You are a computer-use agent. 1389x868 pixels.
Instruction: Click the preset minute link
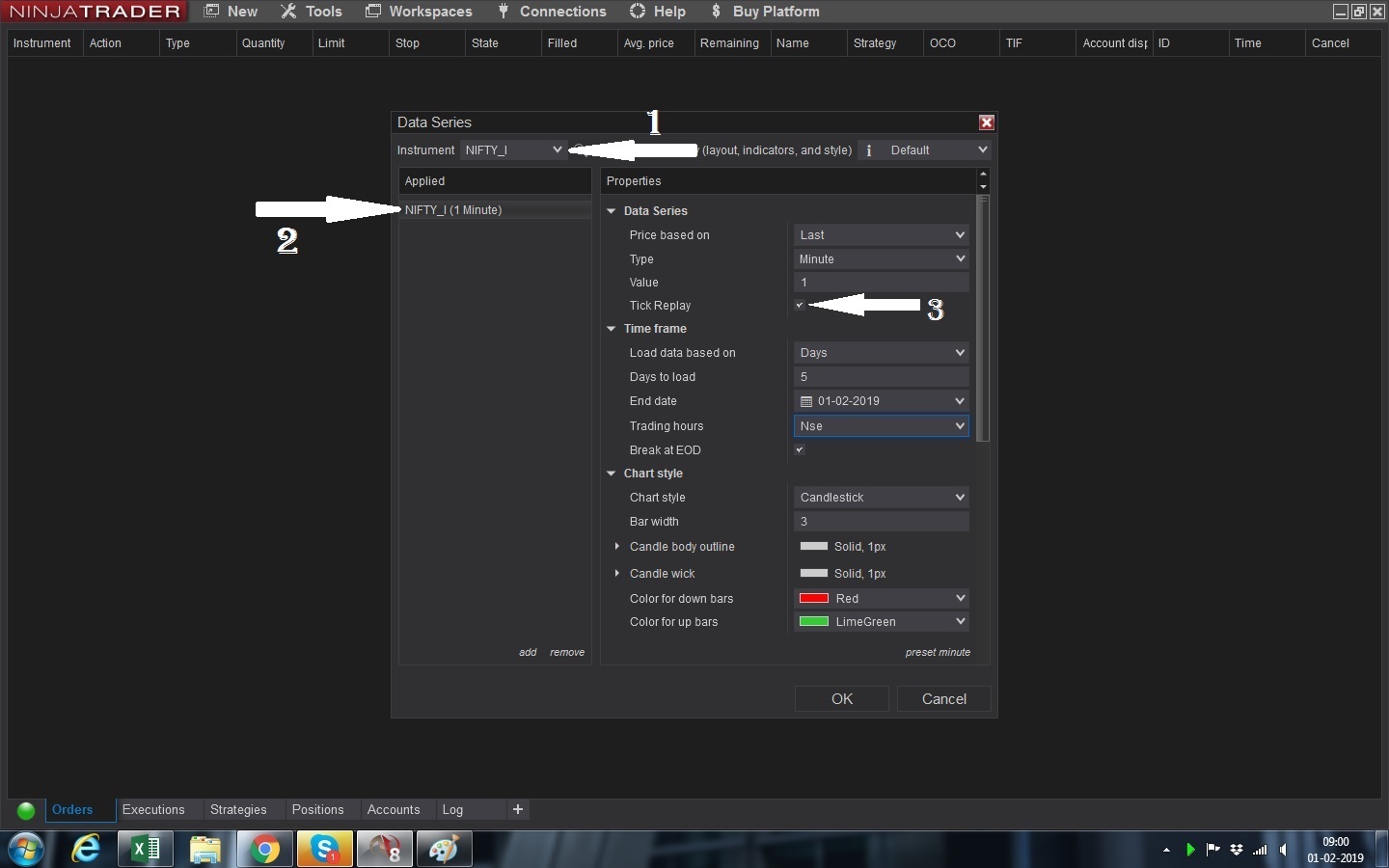(x=938, y=653)
